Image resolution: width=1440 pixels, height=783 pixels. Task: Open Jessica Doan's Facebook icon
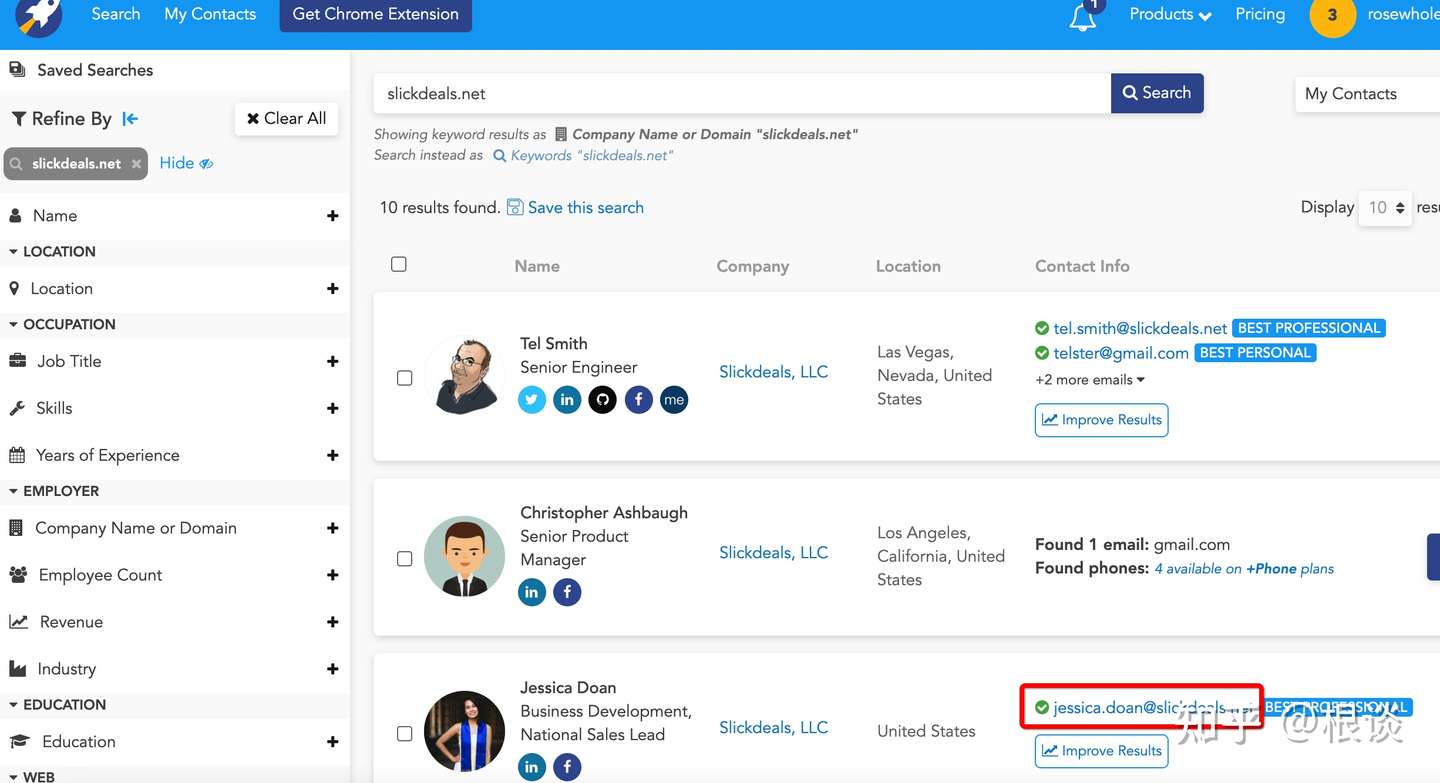point(567,767)
